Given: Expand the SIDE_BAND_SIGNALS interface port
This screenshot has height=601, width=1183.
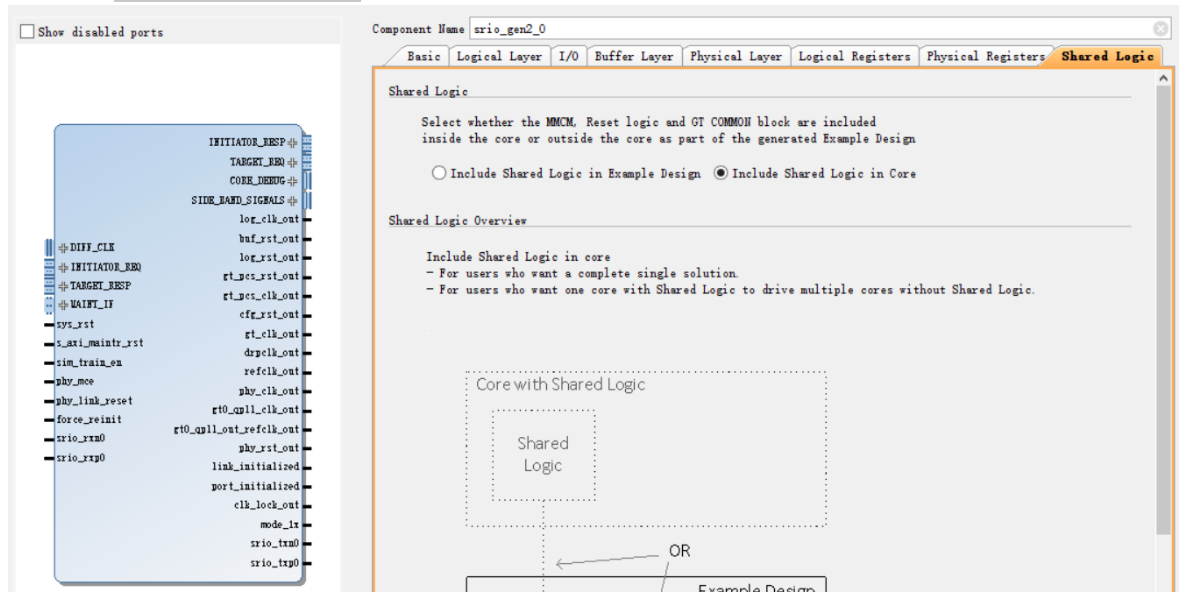Looking at the screenshot, I should pos(292,200).
